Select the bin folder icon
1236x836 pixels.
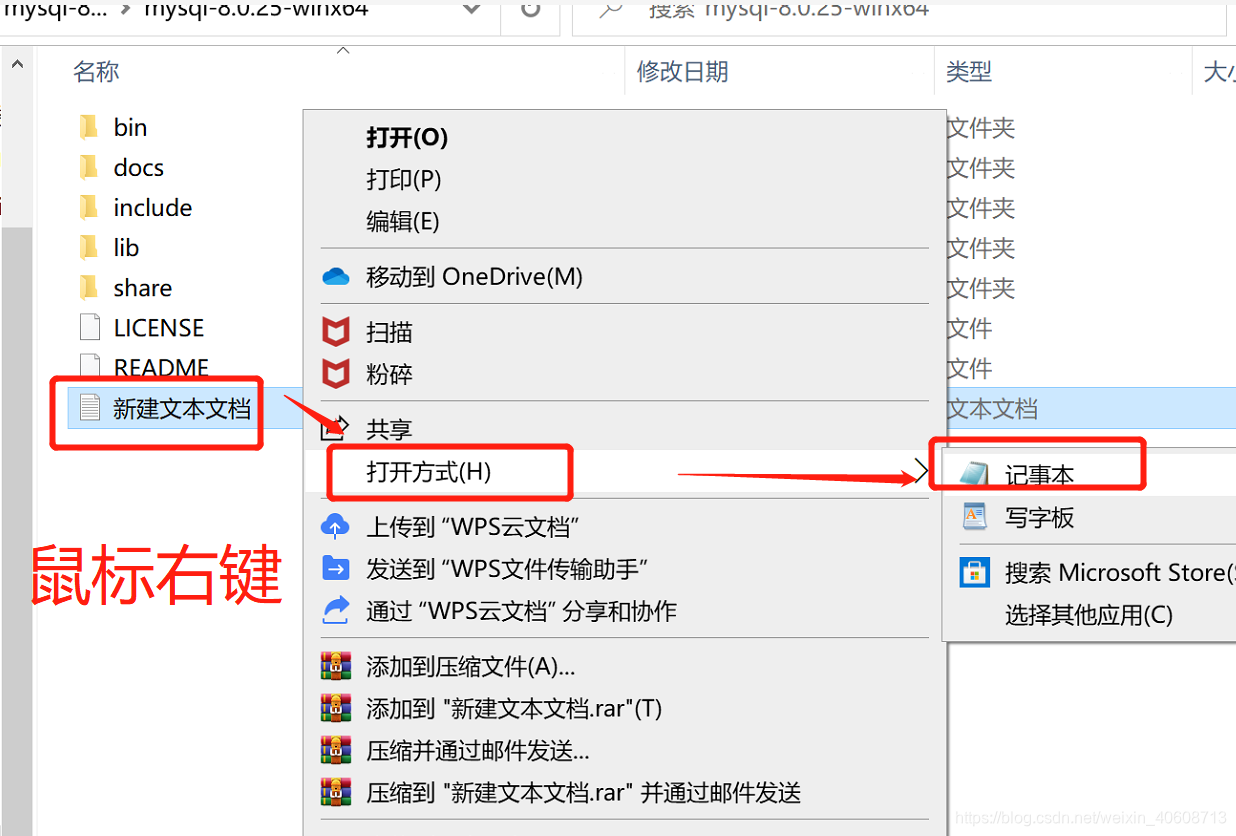[89, 127]
